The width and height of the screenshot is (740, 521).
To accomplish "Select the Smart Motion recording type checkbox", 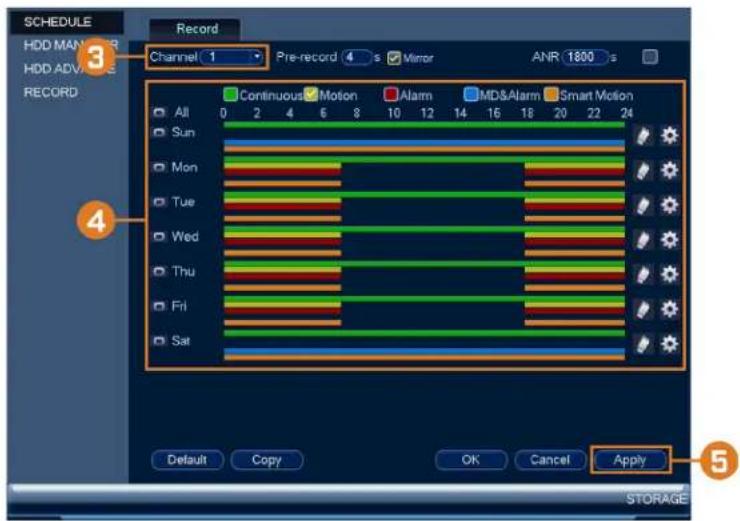I will (x=551, y=94).
